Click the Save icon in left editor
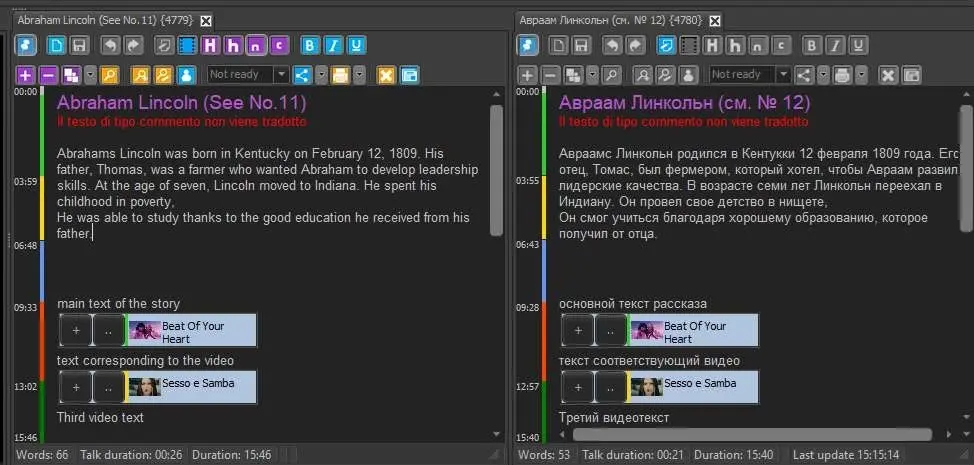 pyautogui.click(x=79, y=45)
